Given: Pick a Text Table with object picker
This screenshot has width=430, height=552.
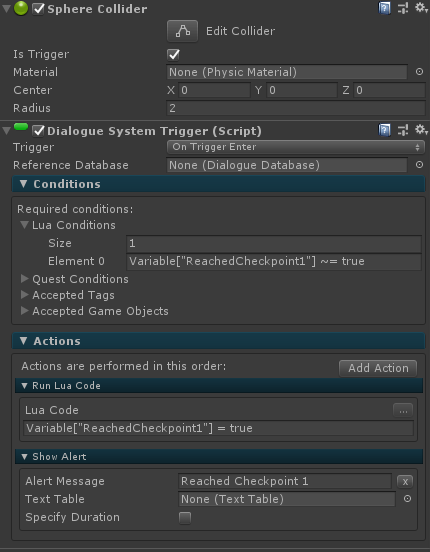Looking at the screenshot, I should pyautogui.click(x=407, y=499).
